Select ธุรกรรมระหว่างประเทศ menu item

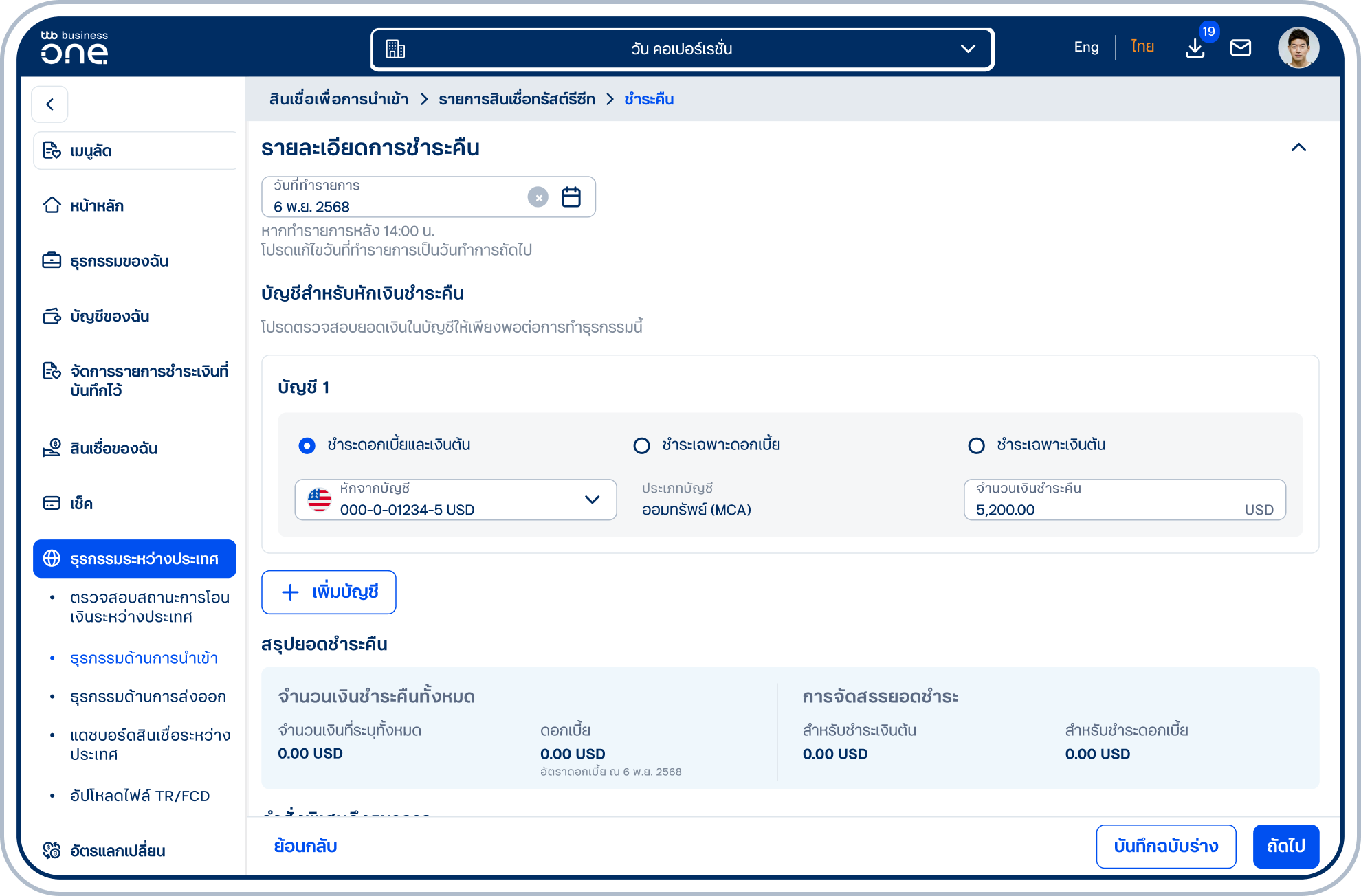point(135,559)
